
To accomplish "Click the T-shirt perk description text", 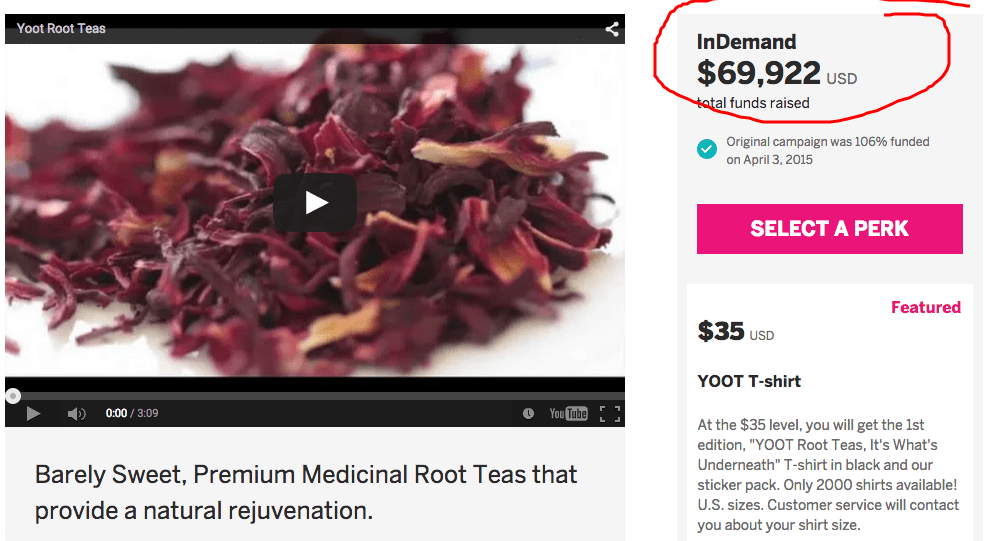I will point(828,475).
